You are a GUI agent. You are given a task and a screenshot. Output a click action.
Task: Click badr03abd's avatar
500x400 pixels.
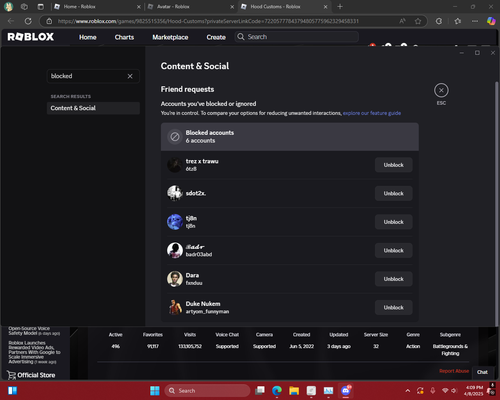175,250
